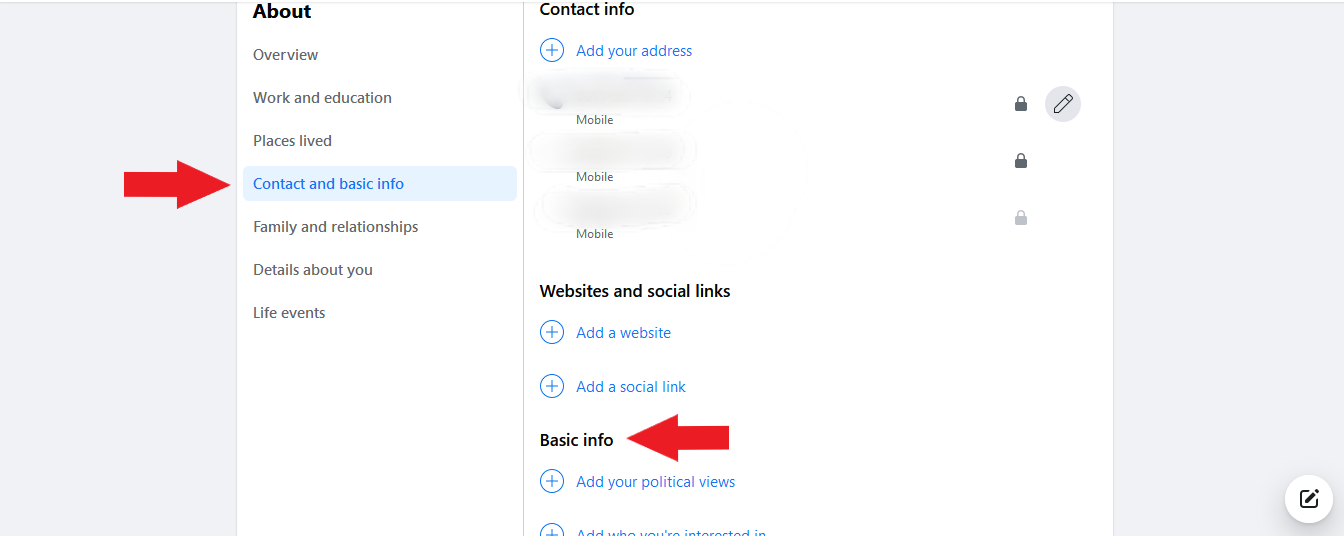Click plus icon beside Add a website
This screenshot has height=536, width=1344.
[x=552, y=332]
